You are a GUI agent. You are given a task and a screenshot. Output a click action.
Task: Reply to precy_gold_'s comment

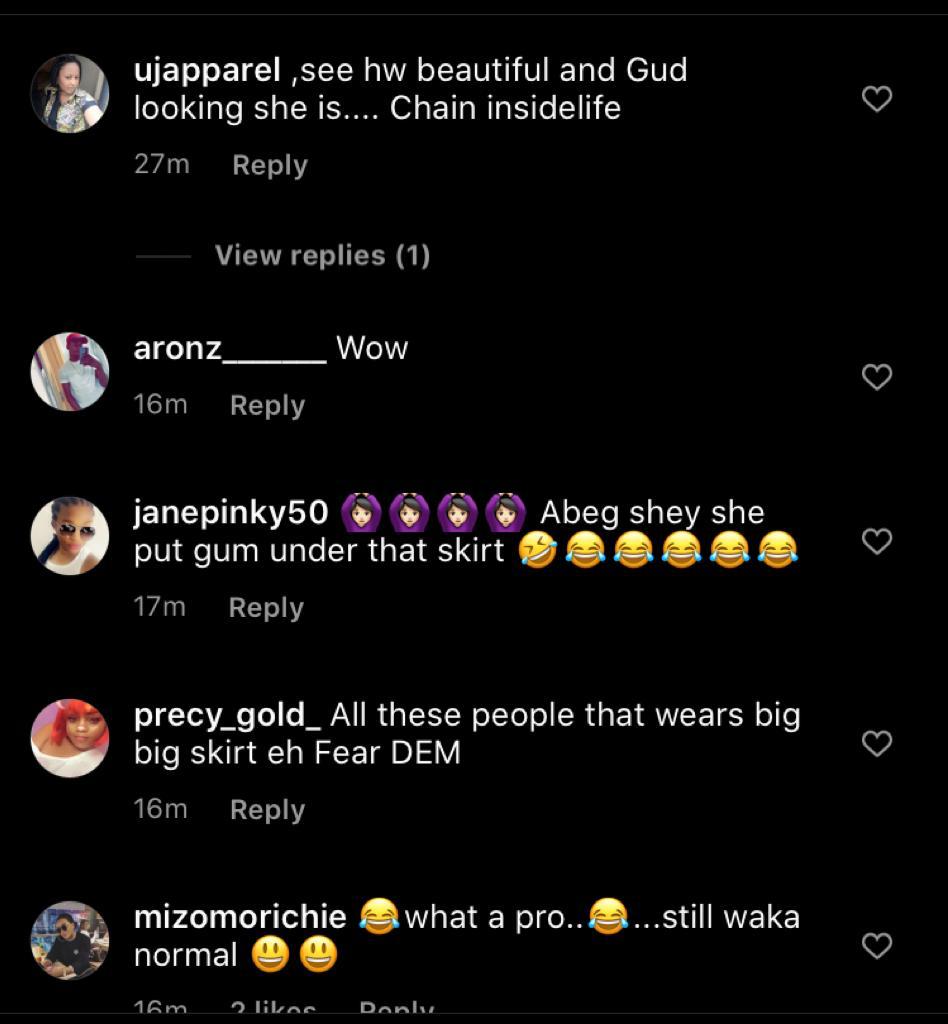[x=267, y=809]
